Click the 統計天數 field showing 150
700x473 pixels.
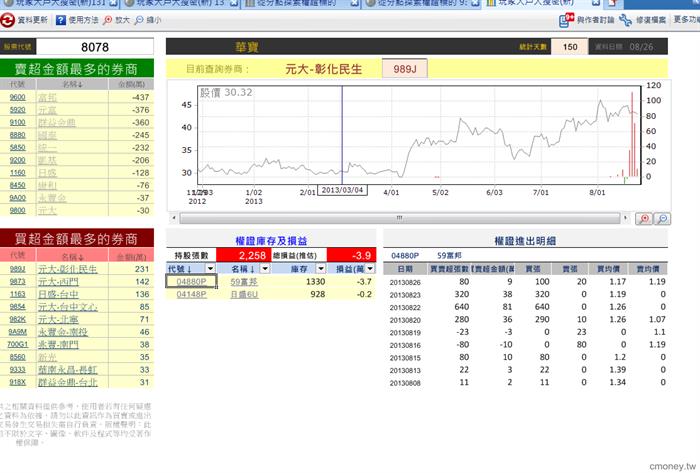point(570,47)
